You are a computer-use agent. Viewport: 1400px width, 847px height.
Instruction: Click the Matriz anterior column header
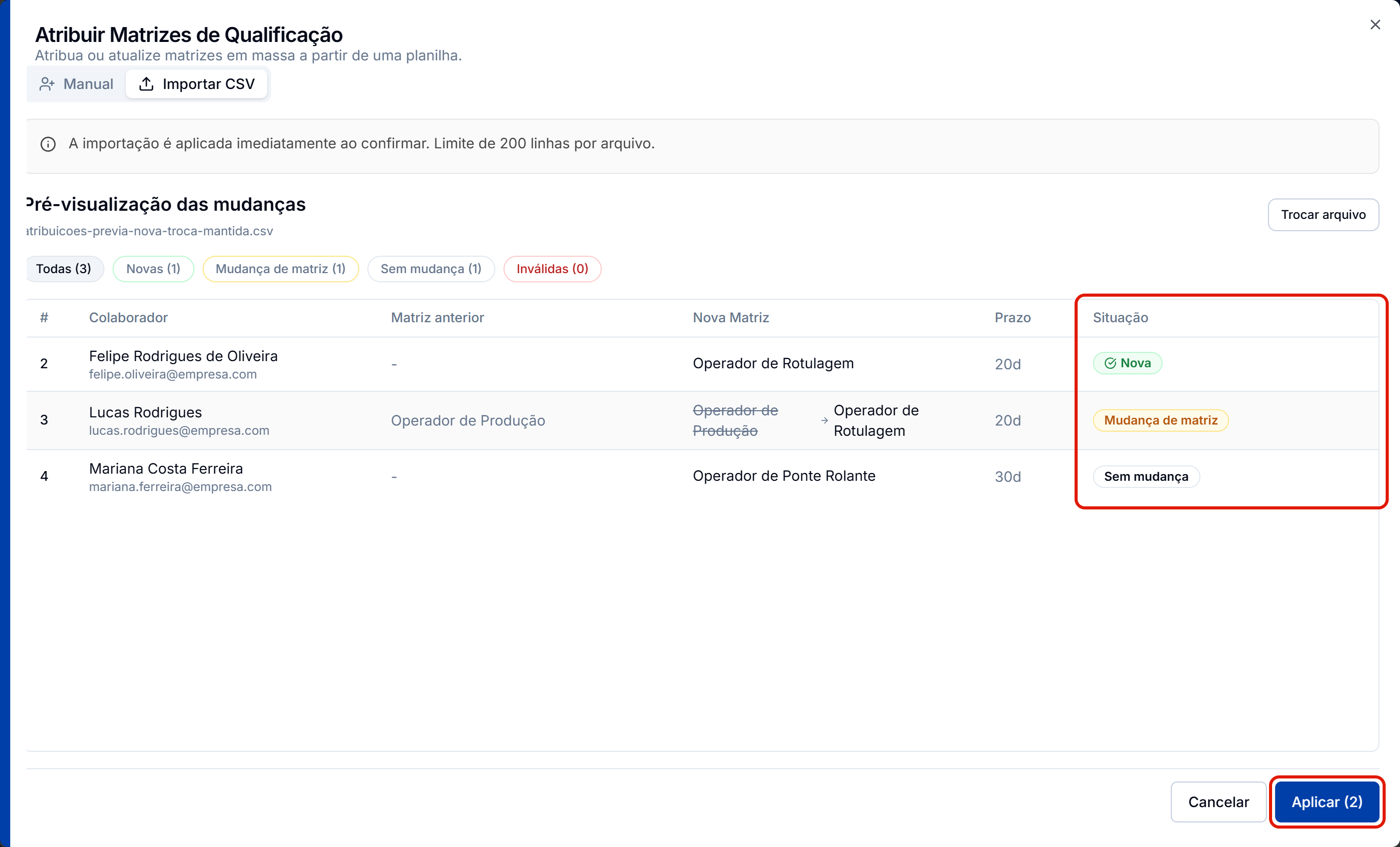437,318
